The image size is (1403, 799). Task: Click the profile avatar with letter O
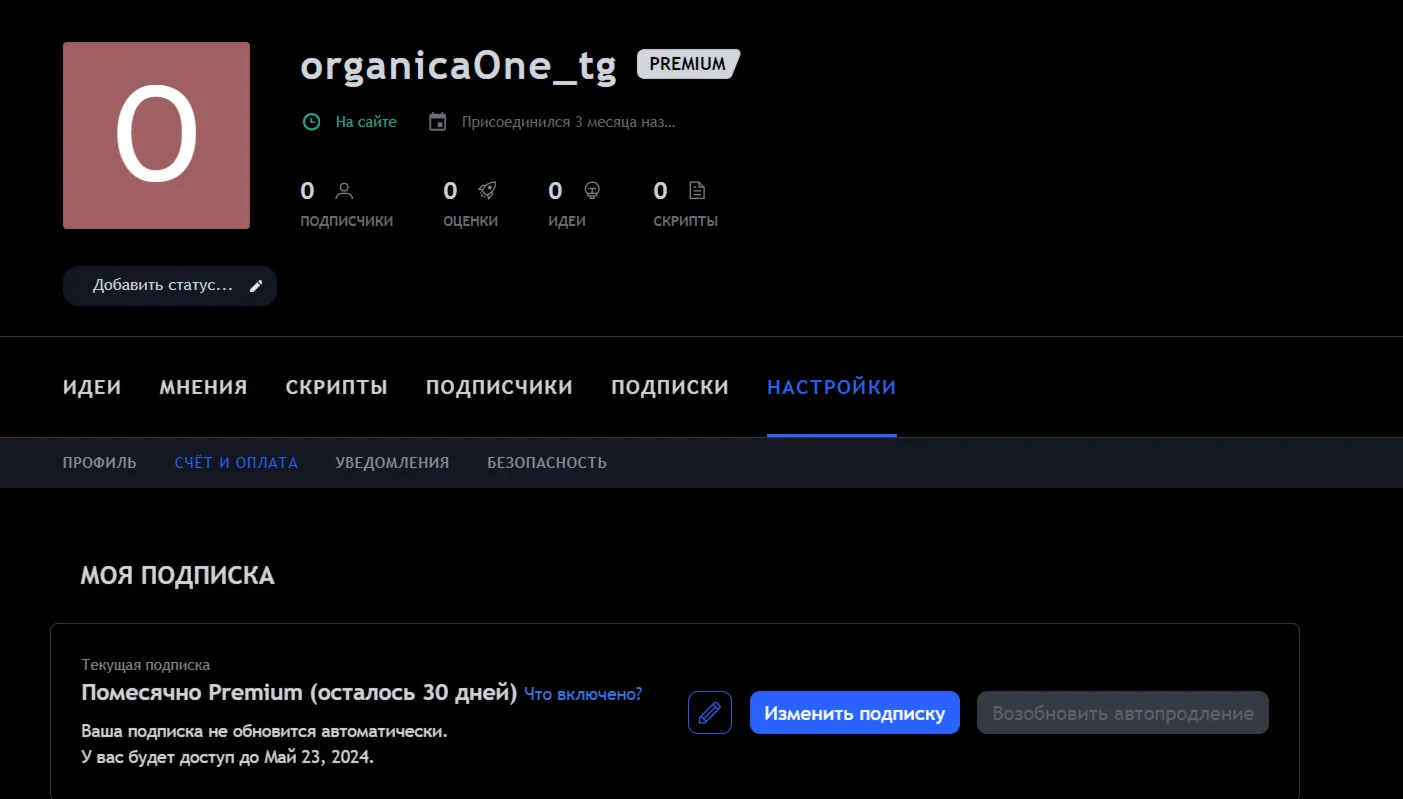156,135
